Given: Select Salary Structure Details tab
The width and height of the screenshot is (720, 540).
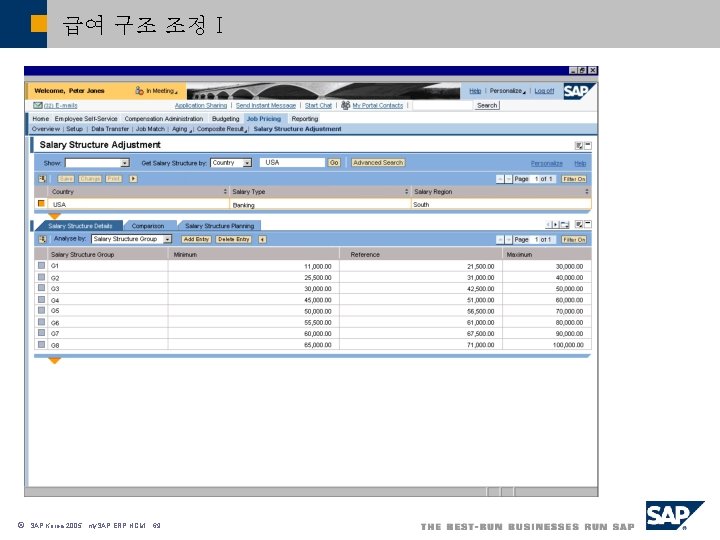Looking at the screenshot, I should click(x=80, y=225).
